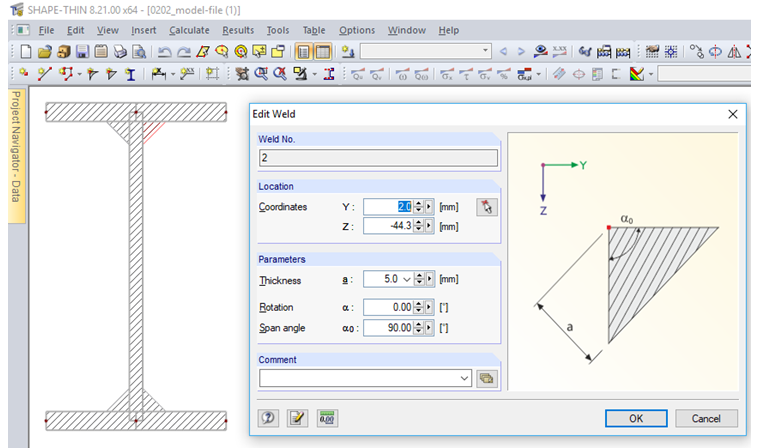Show equivalent stress sigma-v icon
Screen dimensions: 760x448
coord(485,74)
